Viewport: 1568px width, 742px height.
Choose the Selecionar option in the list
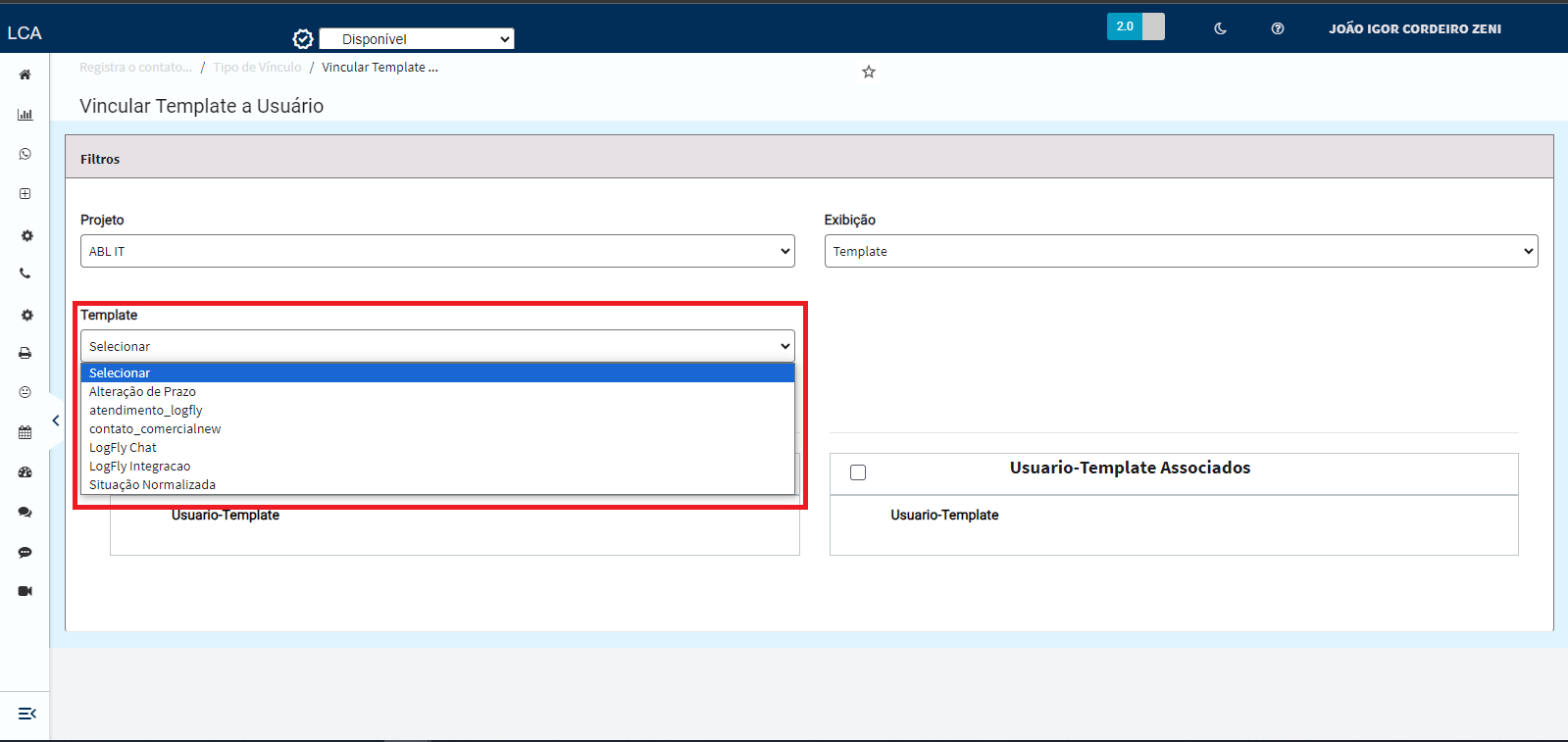tap(437, 373)
